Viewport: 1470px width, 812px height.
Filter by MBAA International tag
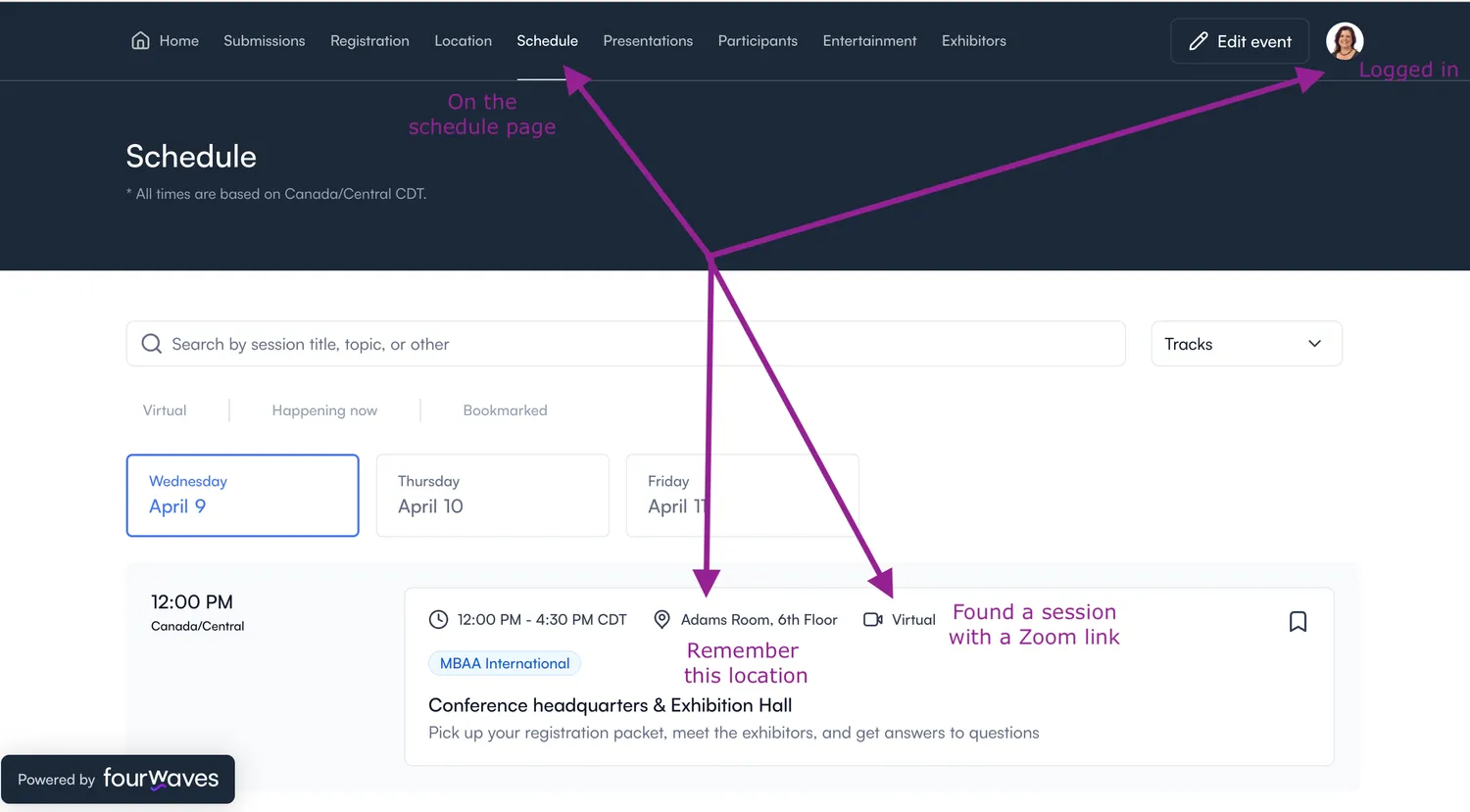point(505,664)
